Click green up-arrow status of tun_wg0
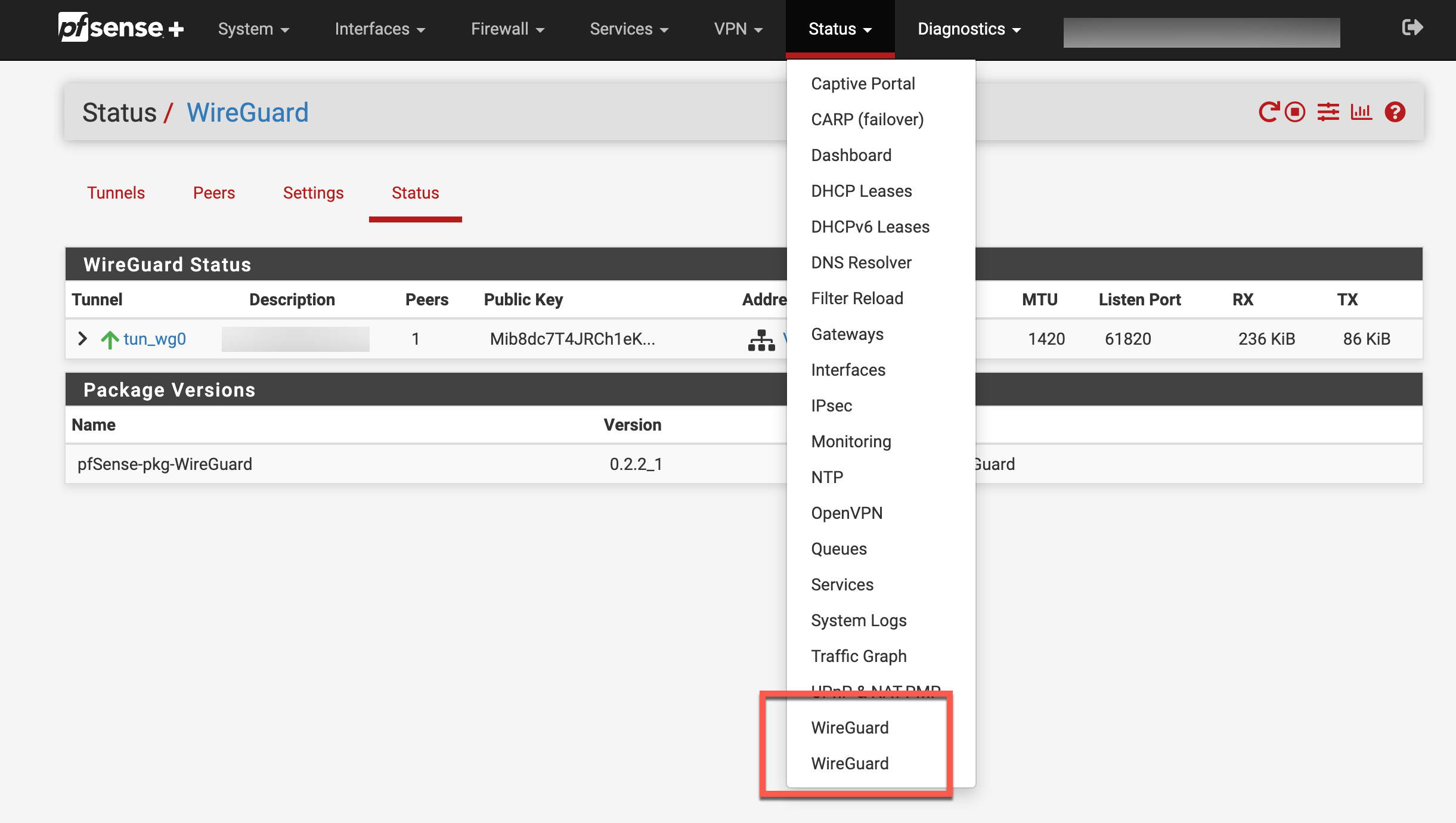This screenshot has height=823, width=1456. pyautogui.click(x=110, y=339)
